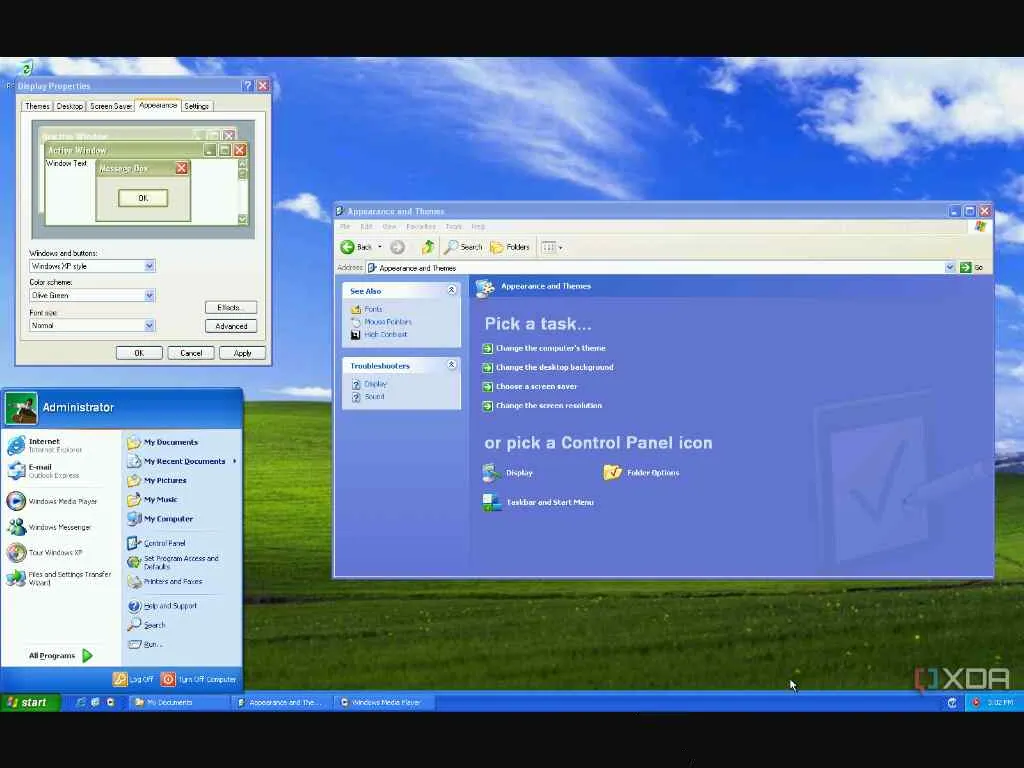Choose Change the screen resolution task
Screen dimensions: 1024x768
tap(549, 405)
